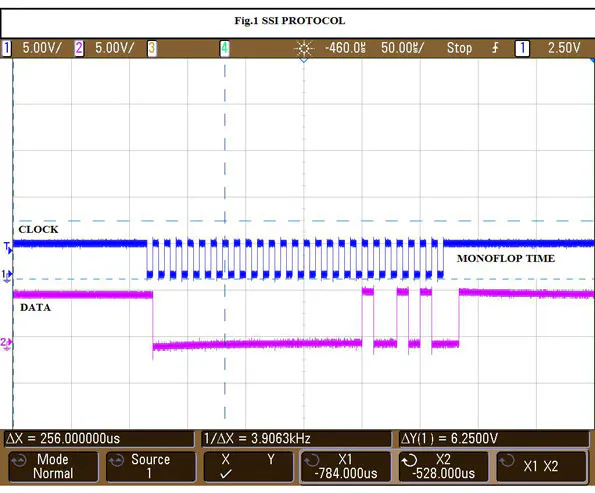The image size is (595, 493).
Task: Select the X1 cursor softkey
Action: (346, 466)
